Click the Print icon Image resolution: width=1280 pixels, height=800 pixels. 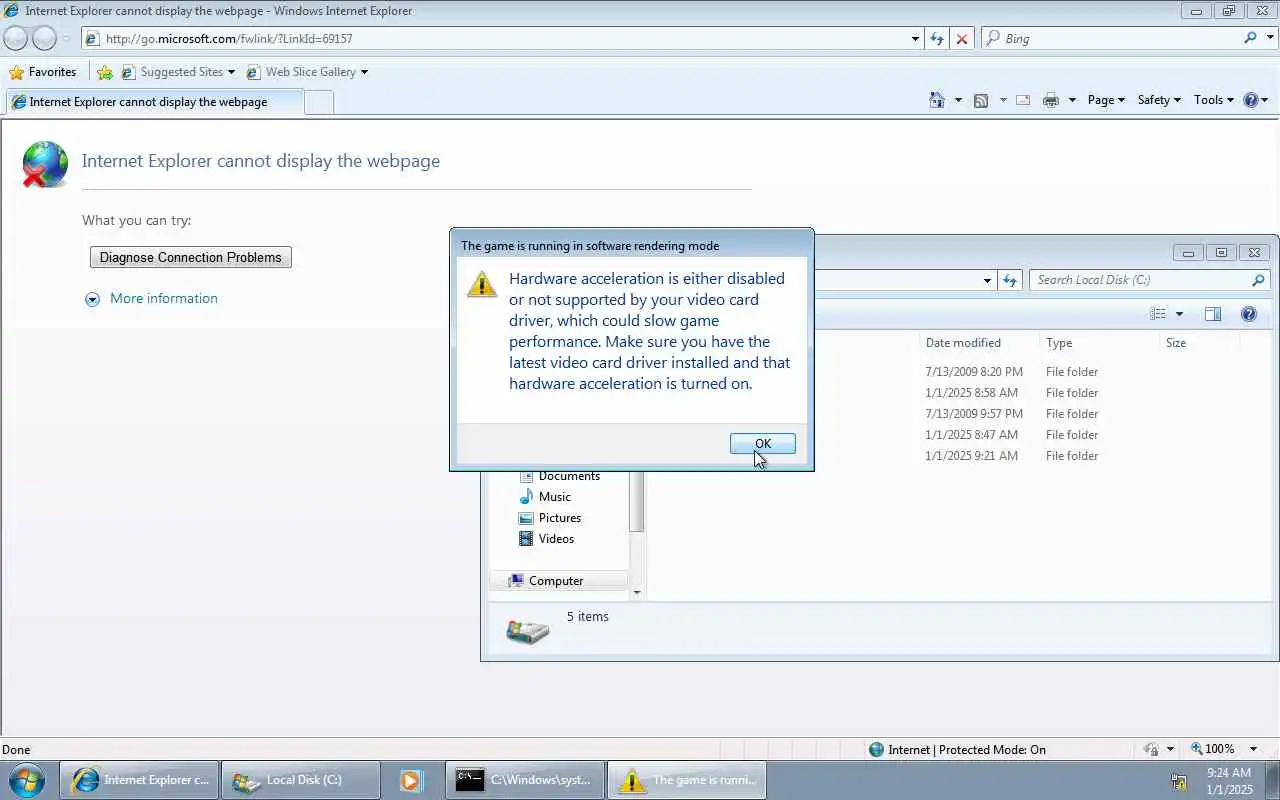click(1051, 100)
